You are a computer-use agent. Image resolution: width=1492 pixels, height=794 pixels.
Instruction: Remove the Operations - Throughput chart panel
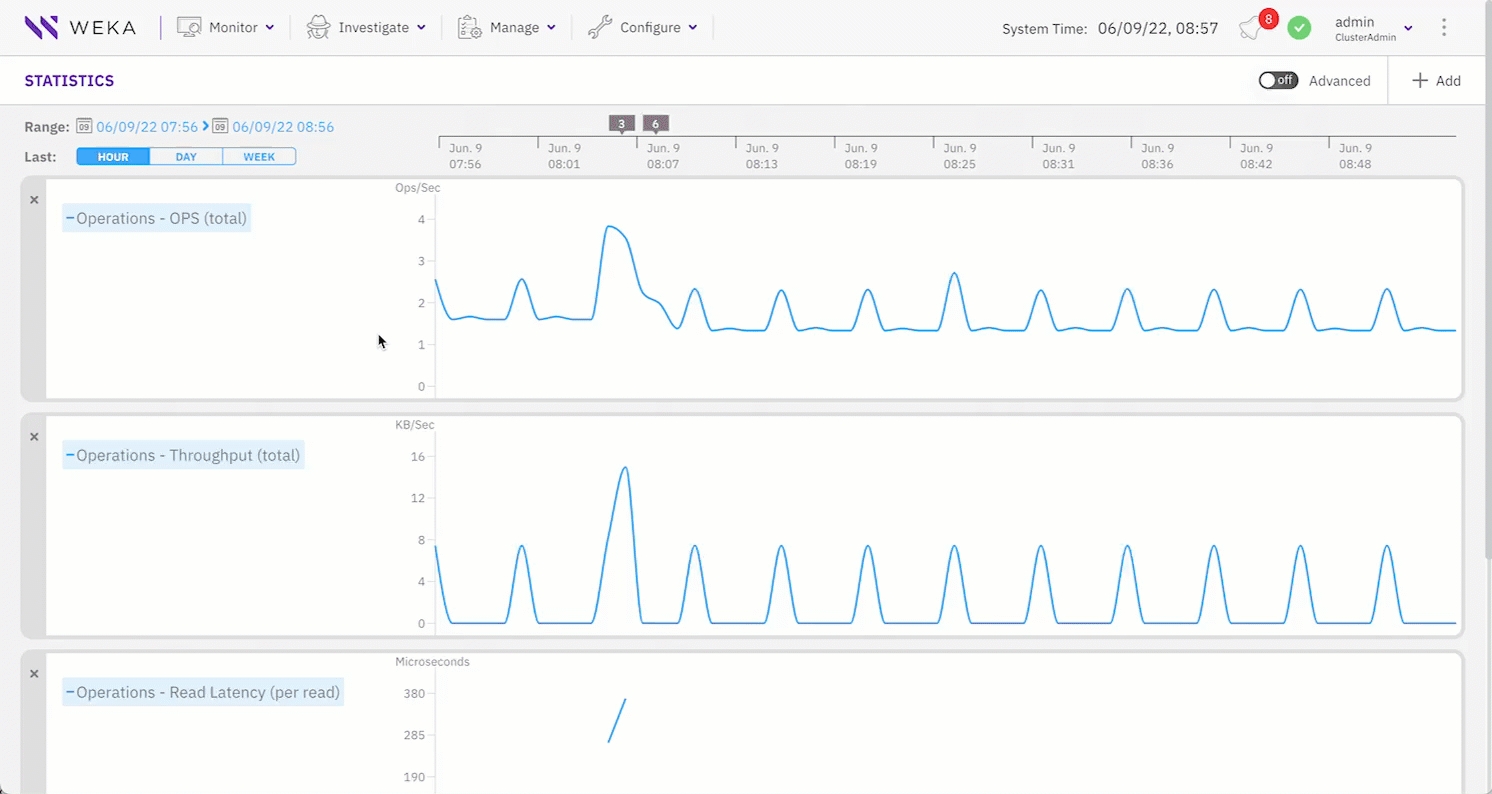34,437
